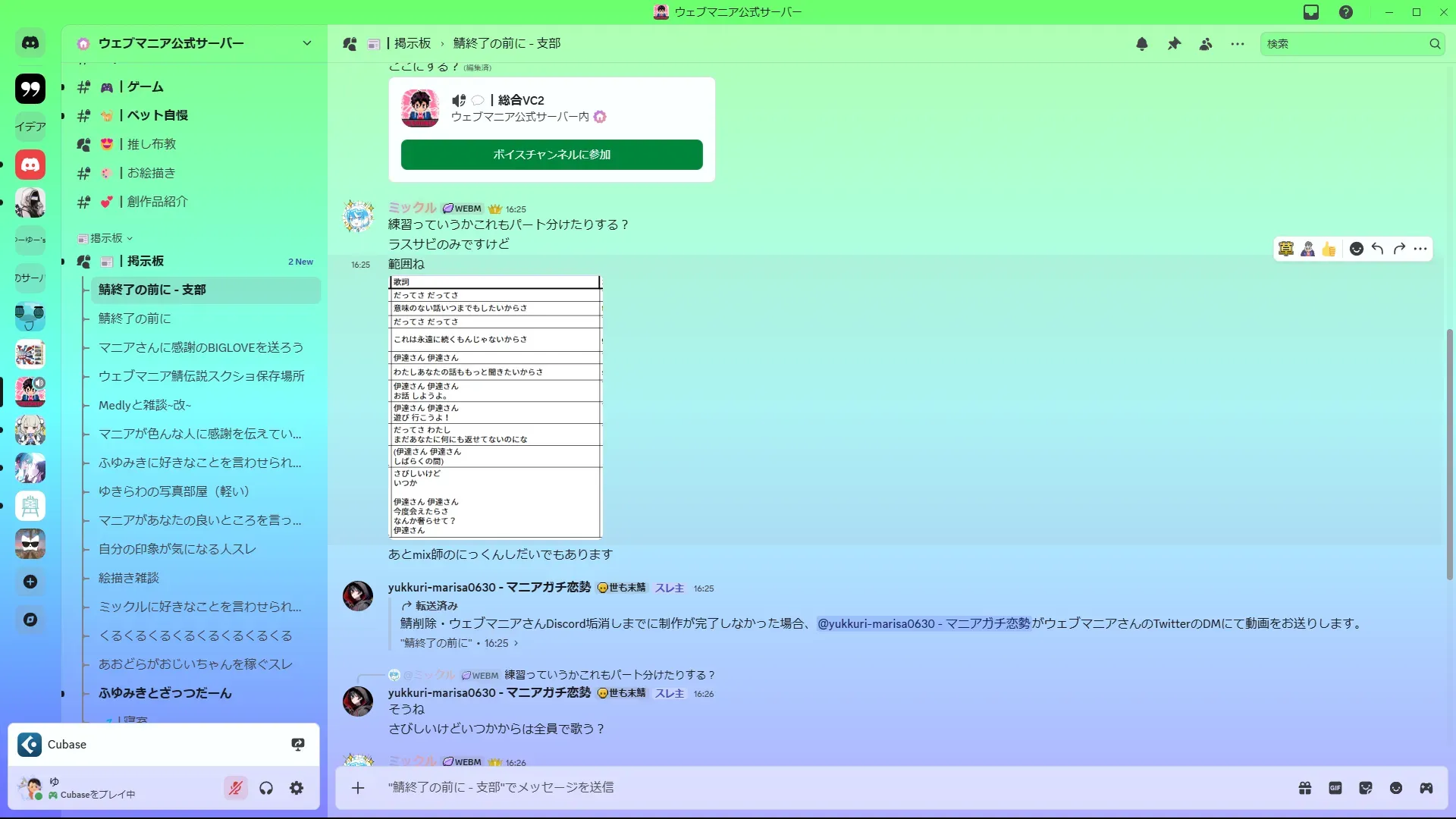Viewport: 1456px width, 819px height.
Task: Click the message input field
Action: coord(758,788)
